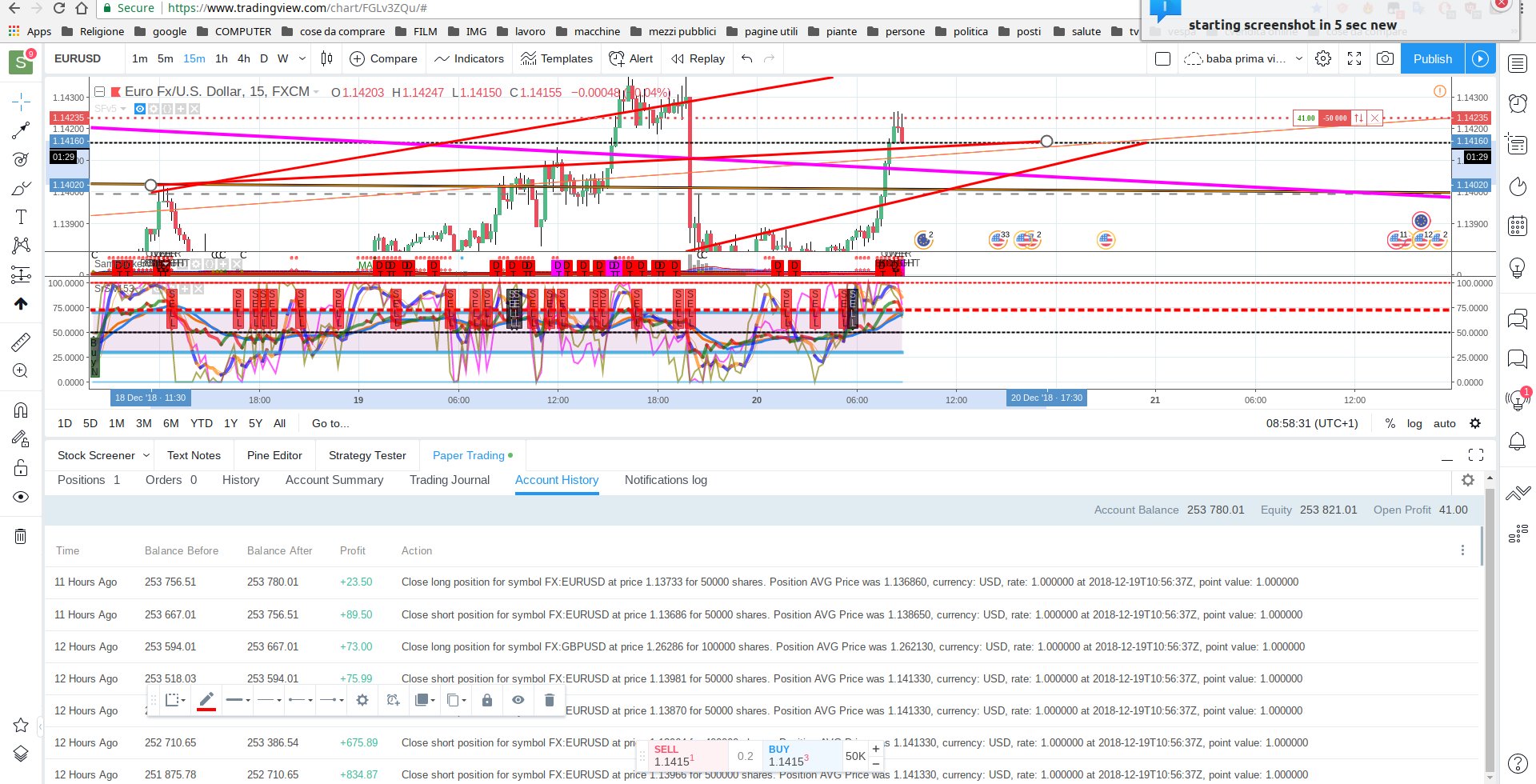Select the trend line drawing tool

[21, 130]
